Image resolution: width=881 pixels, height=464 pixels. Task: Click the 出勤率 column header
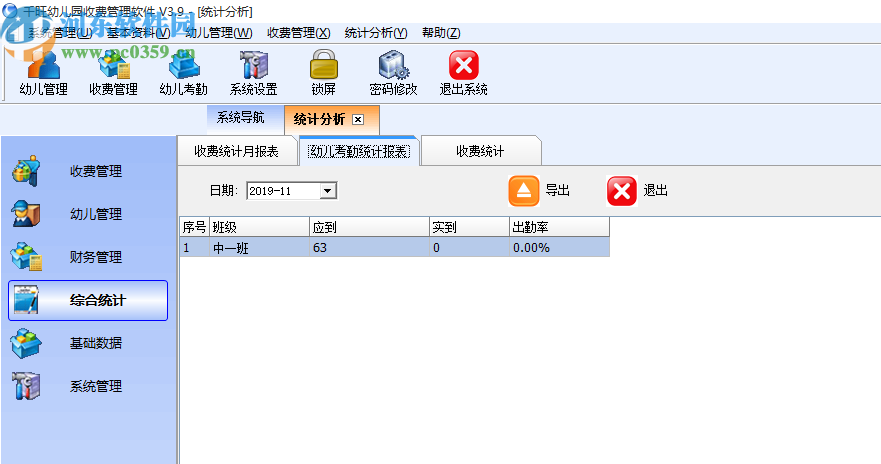click(x=559, y=227)
